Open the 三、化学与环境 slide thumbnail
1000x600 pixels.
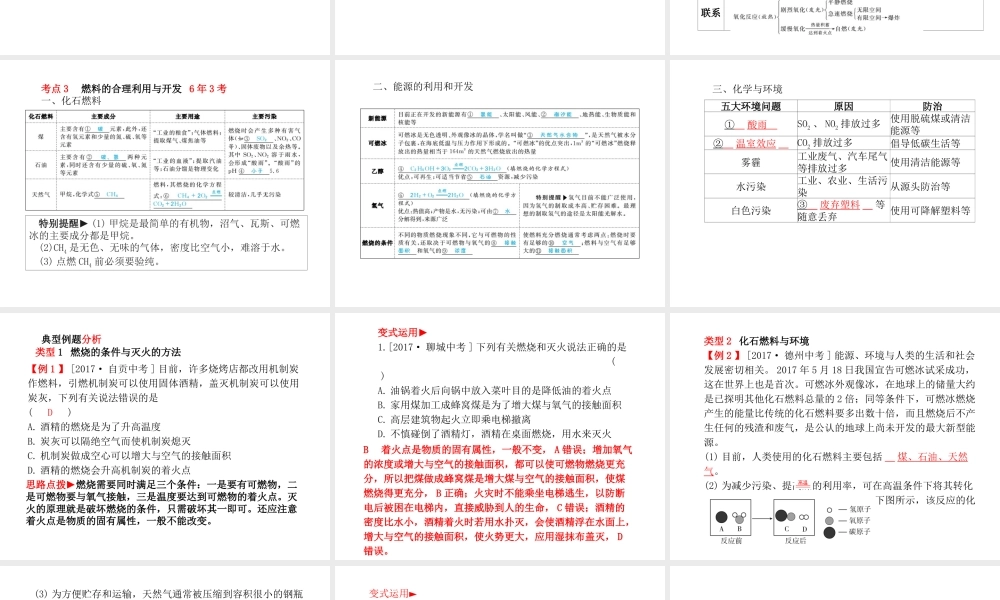[835, 183]
